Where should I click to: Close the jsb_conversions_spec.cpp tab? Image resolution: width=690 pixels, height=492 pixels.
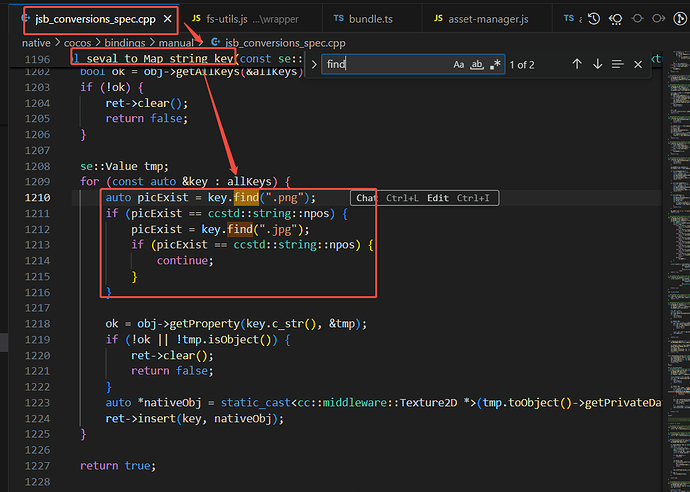[x=167, y=19]
